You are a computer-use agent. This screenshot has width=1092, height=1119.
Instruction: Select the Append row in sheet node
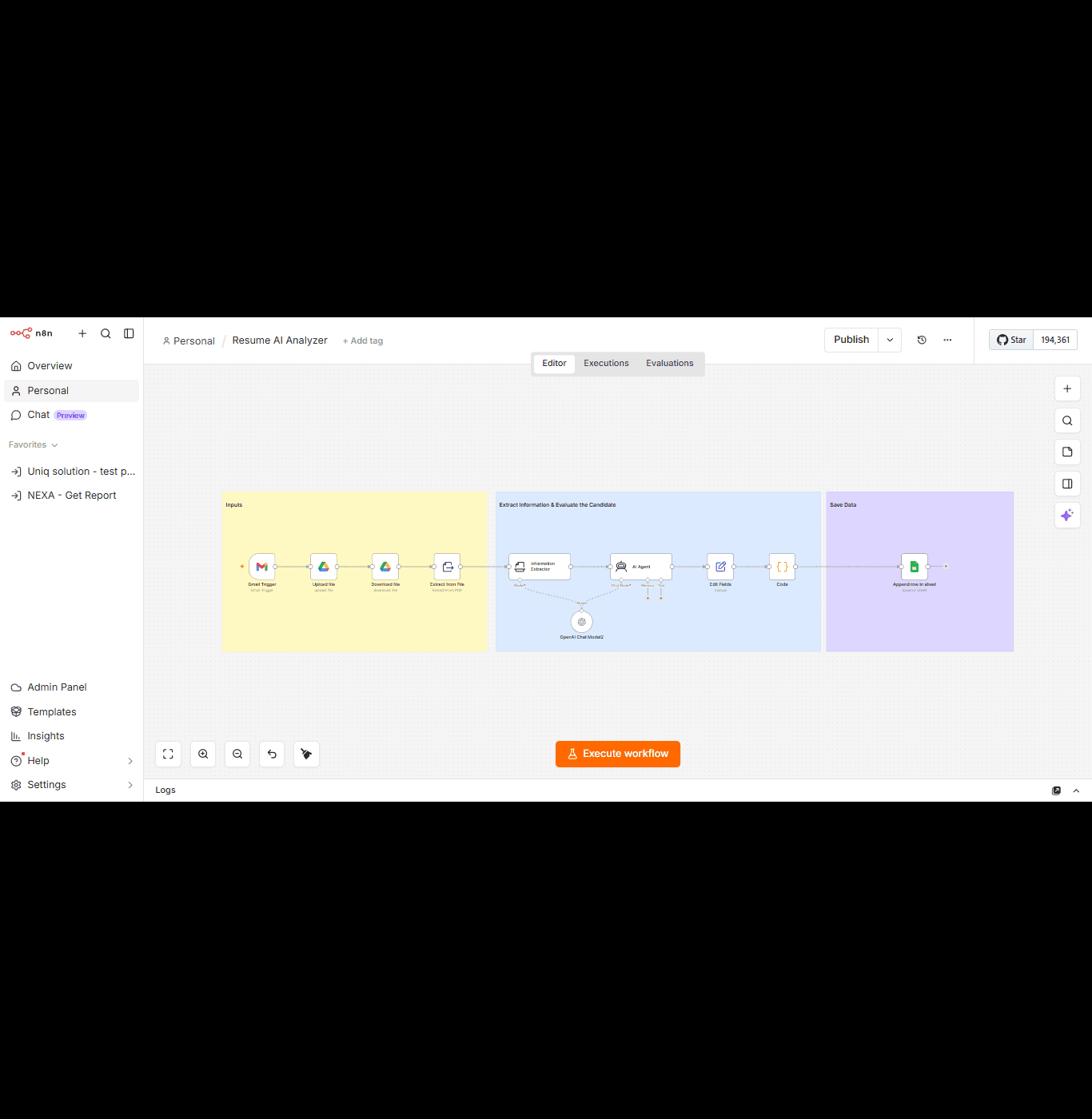[x=915, y=567]
